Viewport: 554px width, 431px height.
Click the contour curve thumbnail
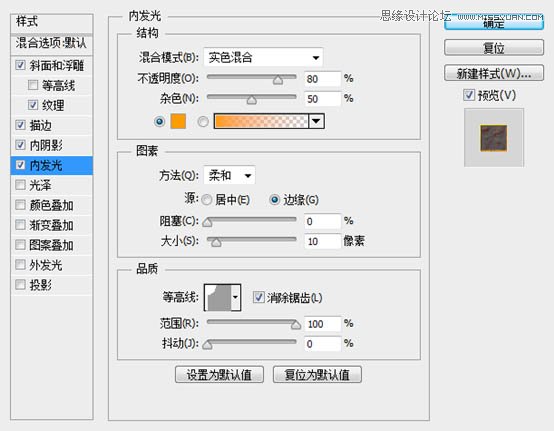[218, 297]
